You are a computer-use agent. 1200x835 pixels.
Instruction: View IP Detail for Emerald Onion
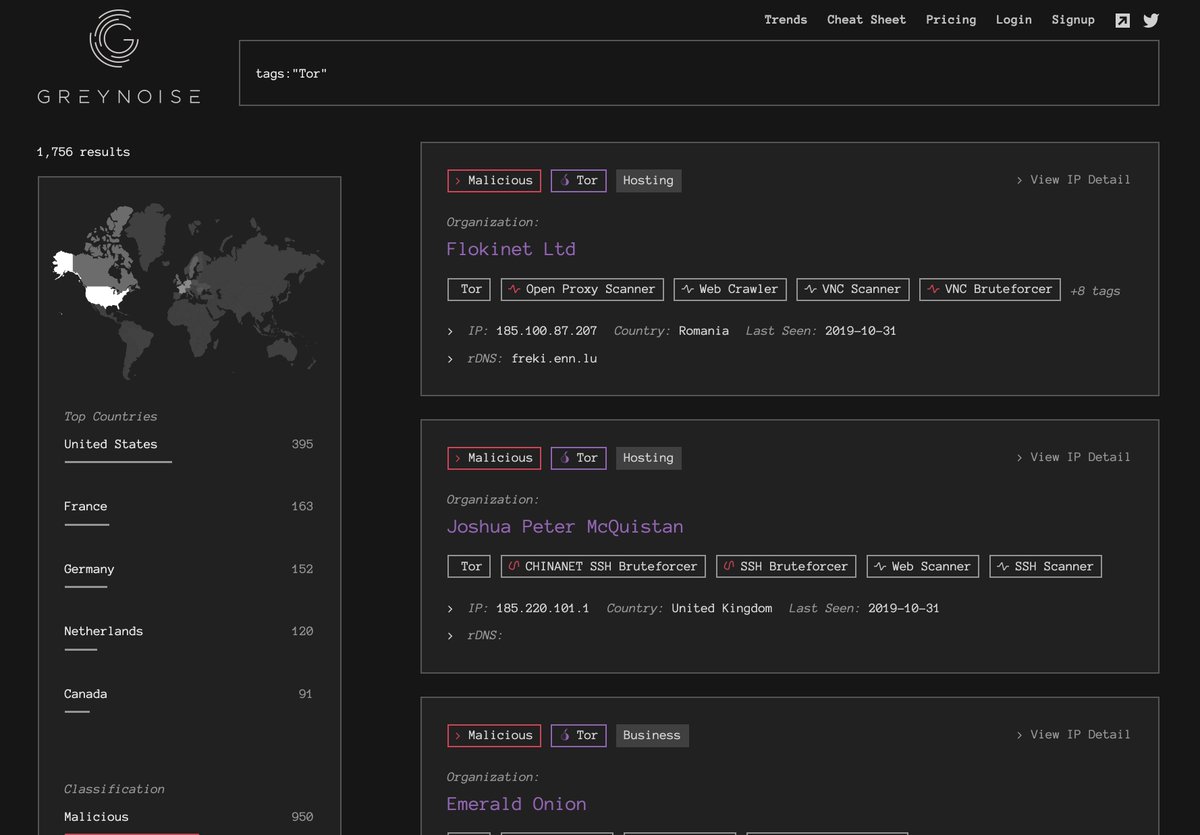point(1073,735)
